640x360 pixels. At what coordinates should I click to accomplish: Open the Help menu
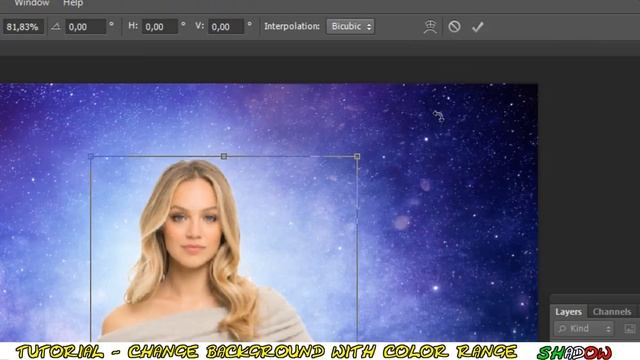[73, 3]
